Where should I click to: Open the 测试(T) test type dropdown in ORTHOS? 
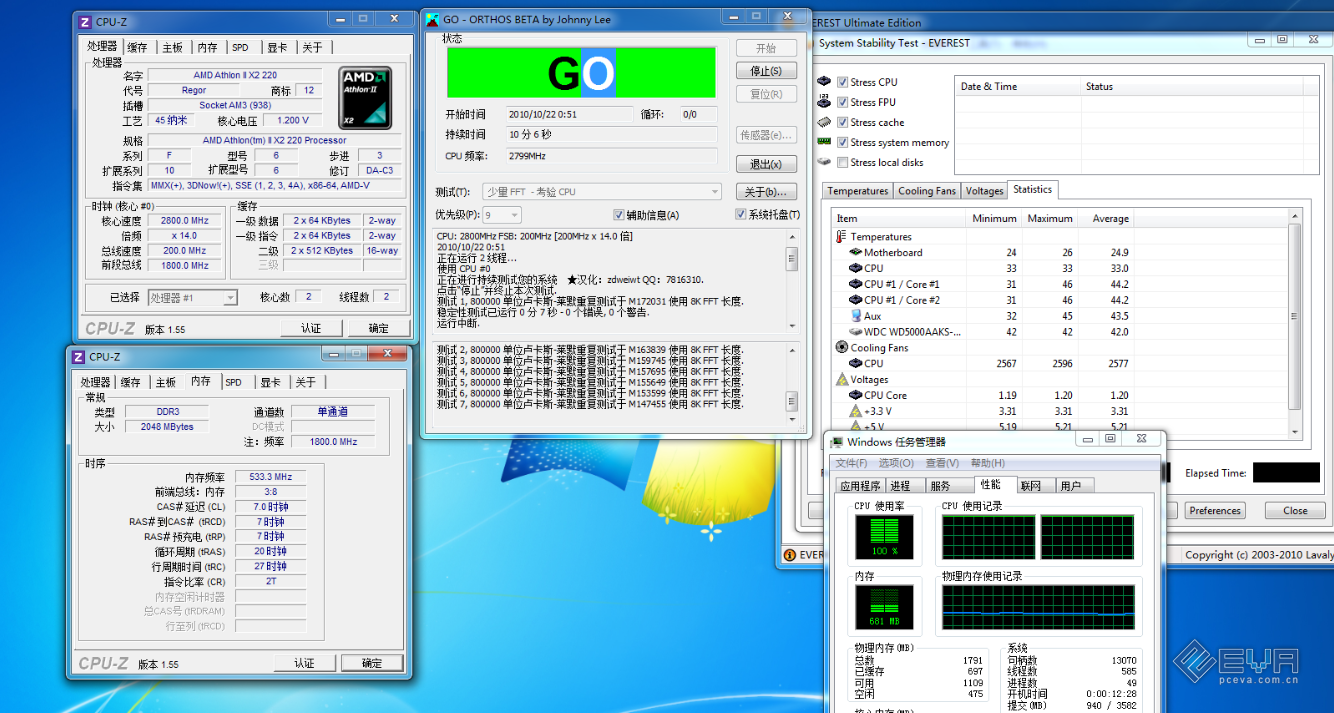click(x=602, y=192)
